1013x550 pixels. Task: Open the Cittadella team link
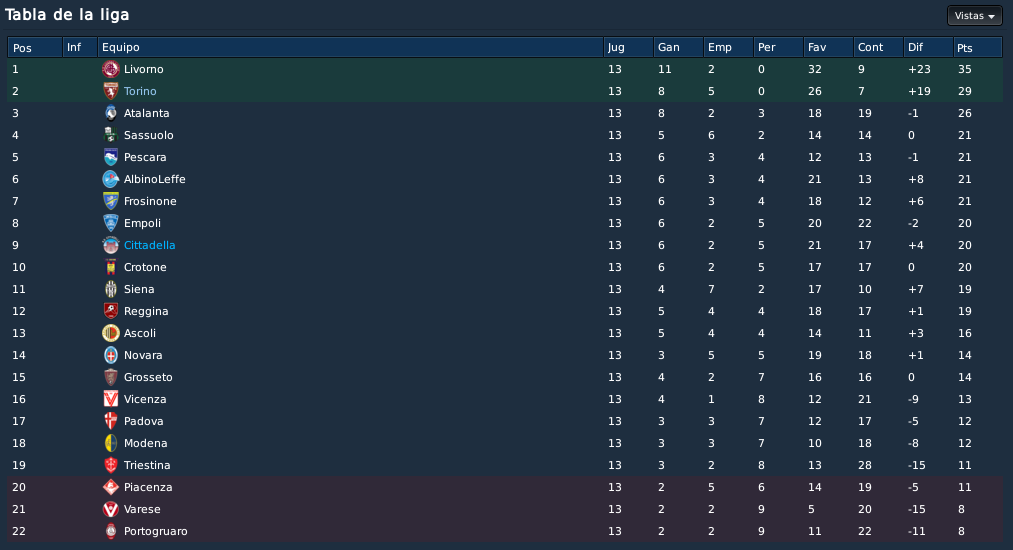pos(149,245)
